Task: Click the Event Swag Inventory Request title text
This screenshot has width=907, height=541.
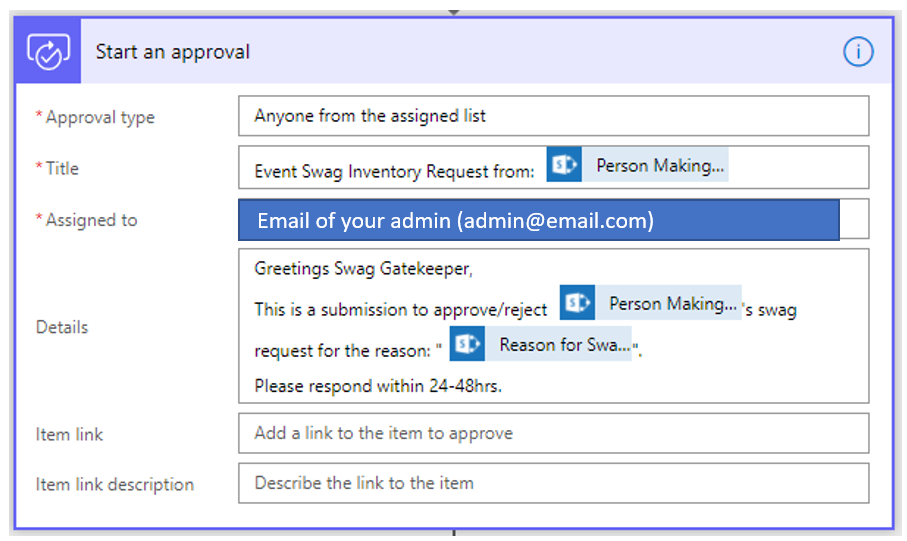Action: (394, 171)
